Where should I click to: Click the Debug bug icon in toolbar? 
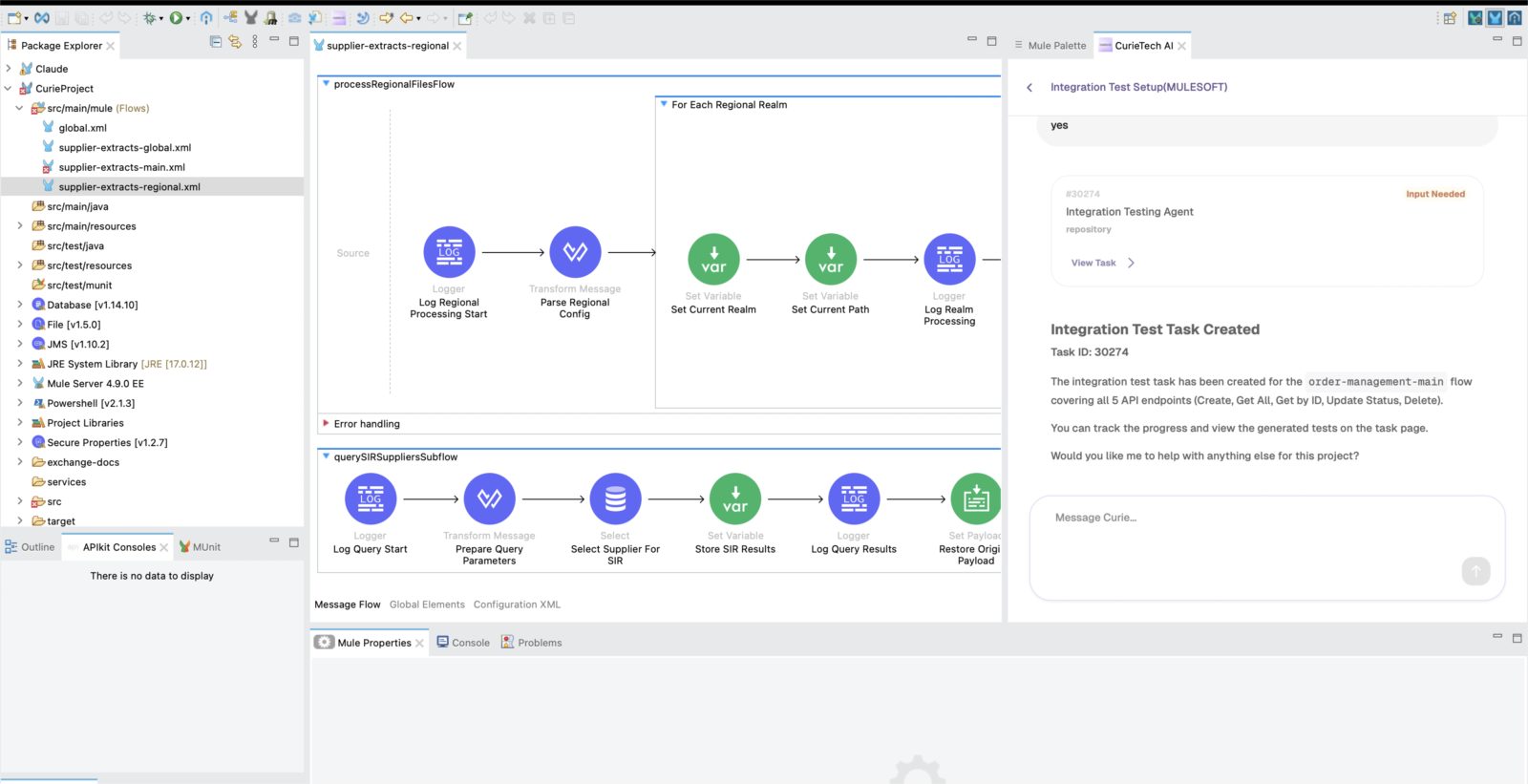pos(150,18)
